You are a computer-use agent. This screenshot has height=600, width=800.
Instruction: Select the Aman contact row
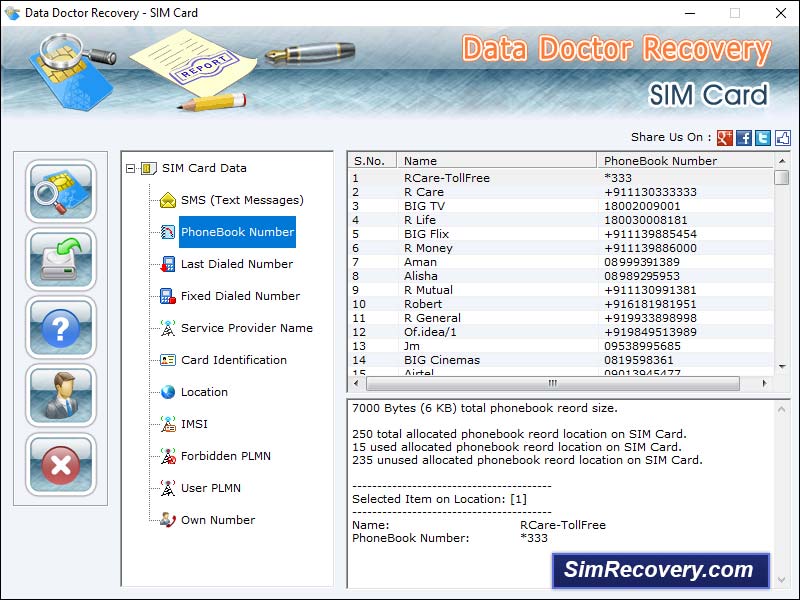(x=561, y=262)
